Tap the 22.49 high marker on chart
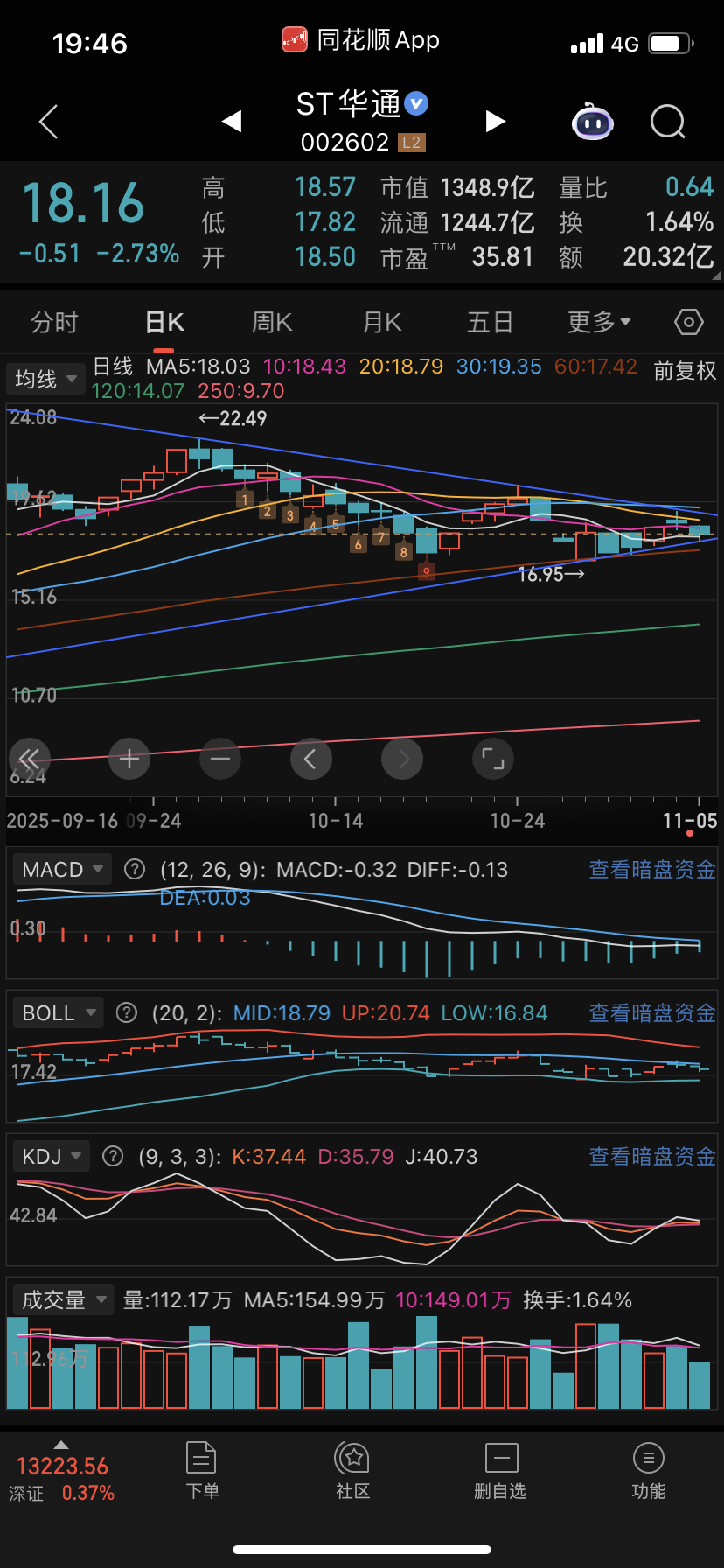Image resolution: width=724 pixels, height=1568 pixels. pyautogui.click(x=233, y=418)
